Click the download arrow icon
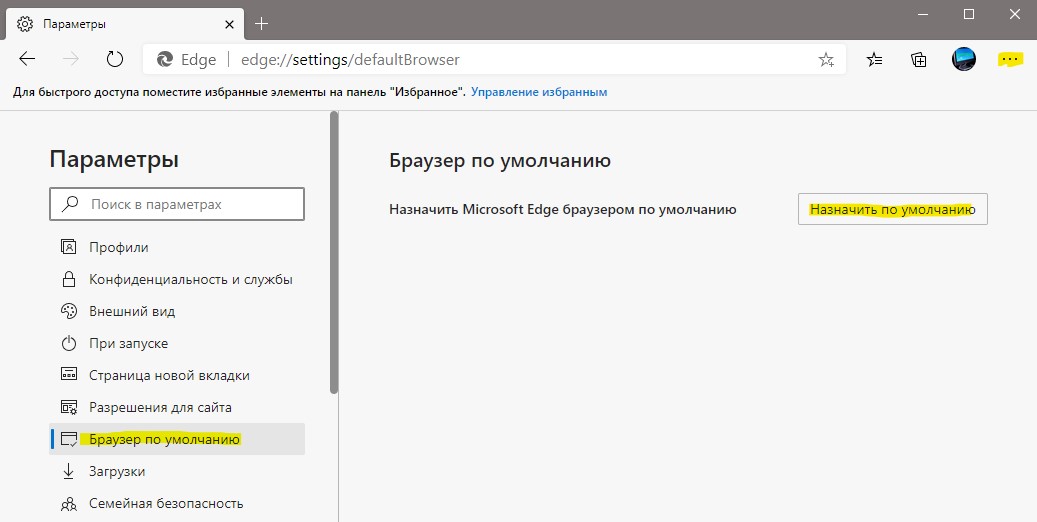 (68, 471)
